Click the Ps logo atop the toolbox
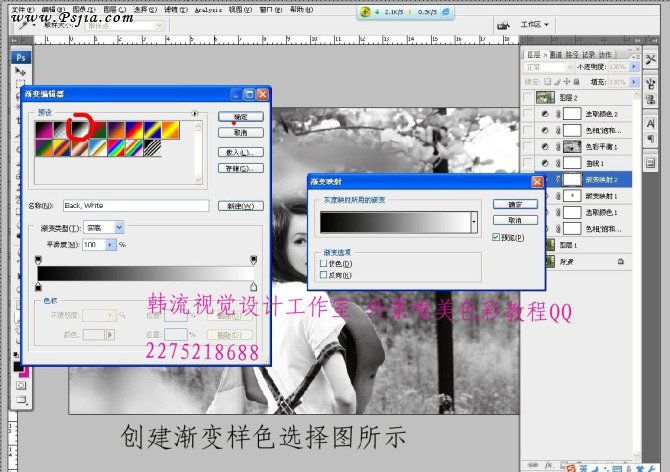 21,57
